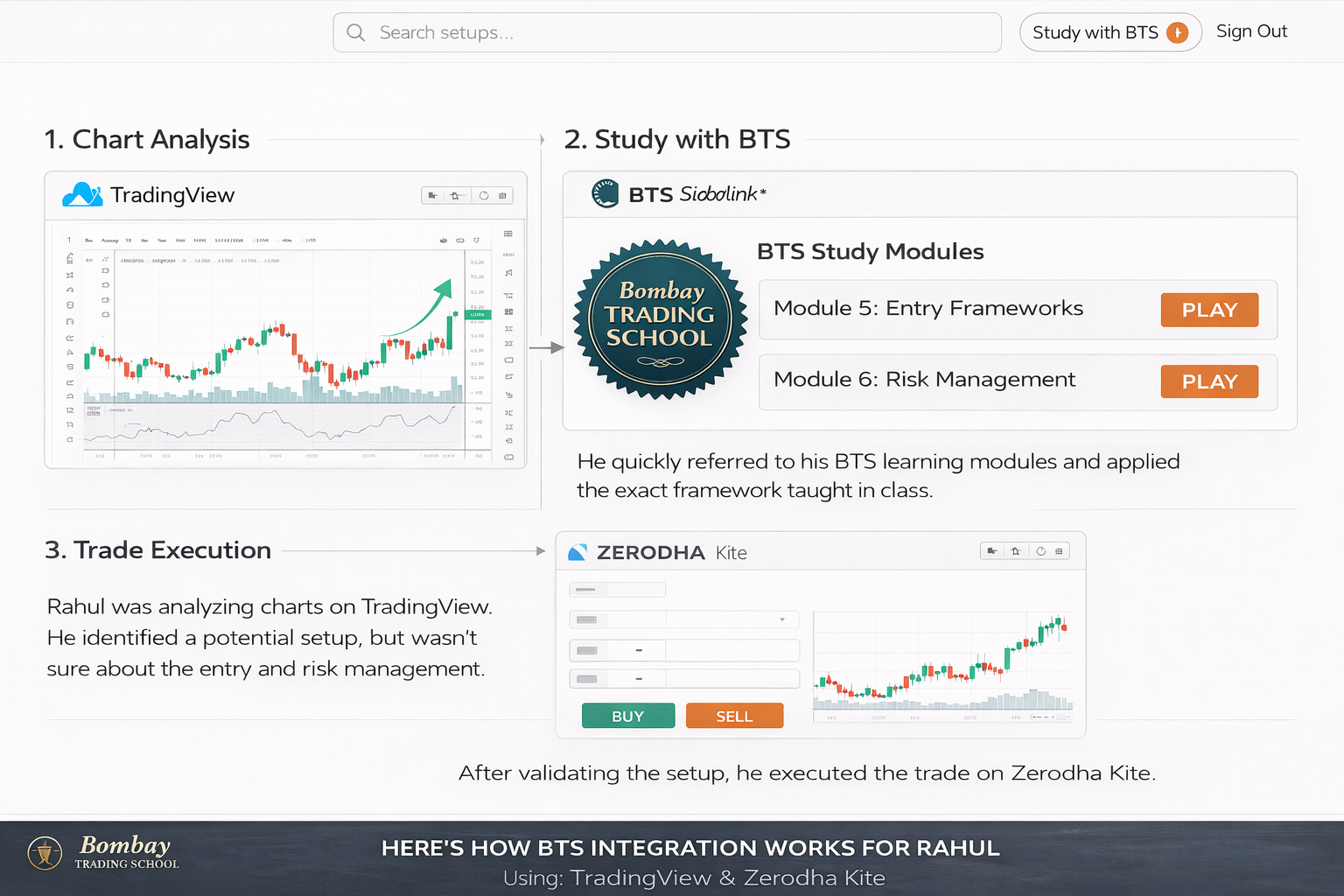1344x896 pixels.
Task: Click the round BTS Sidolink logo icon
Action: (605, 193)
